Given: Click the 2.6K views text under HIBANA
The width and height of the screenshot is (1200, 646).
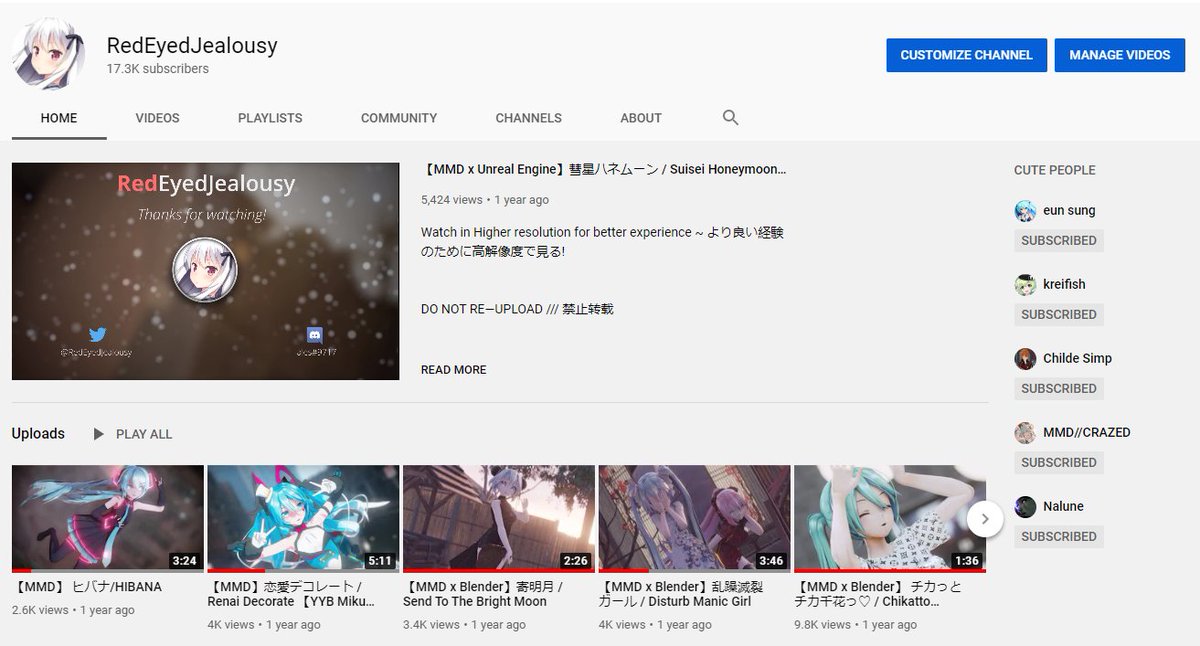Looking at the screenshot, I should pos(41,610).
